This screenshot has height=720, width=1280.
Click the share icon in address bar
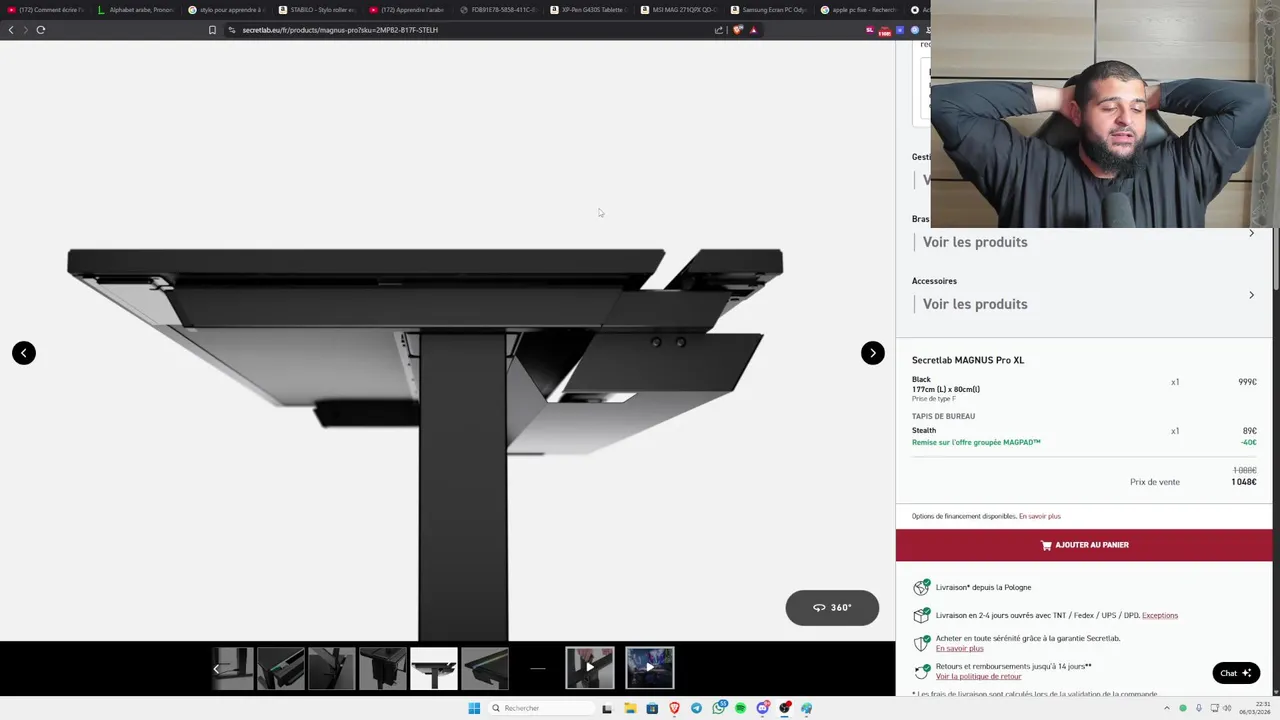718,30
